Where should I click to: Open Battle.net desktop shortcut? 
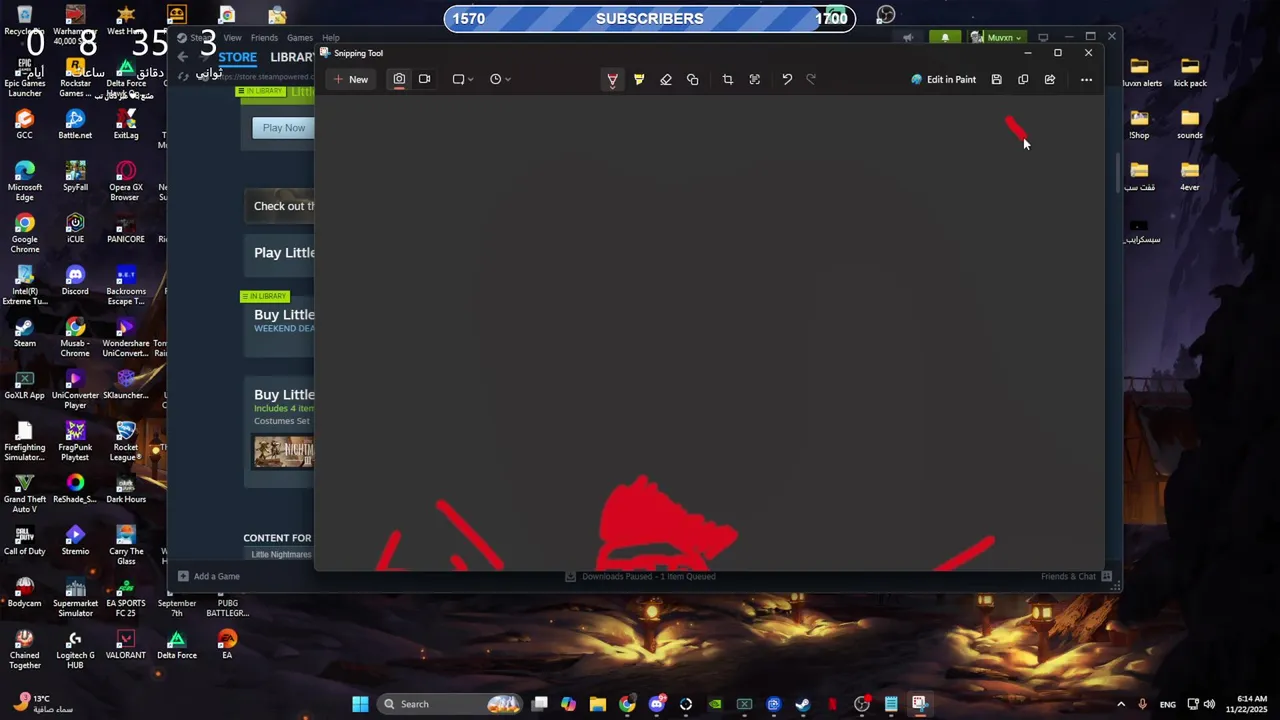tap(75, 124)
